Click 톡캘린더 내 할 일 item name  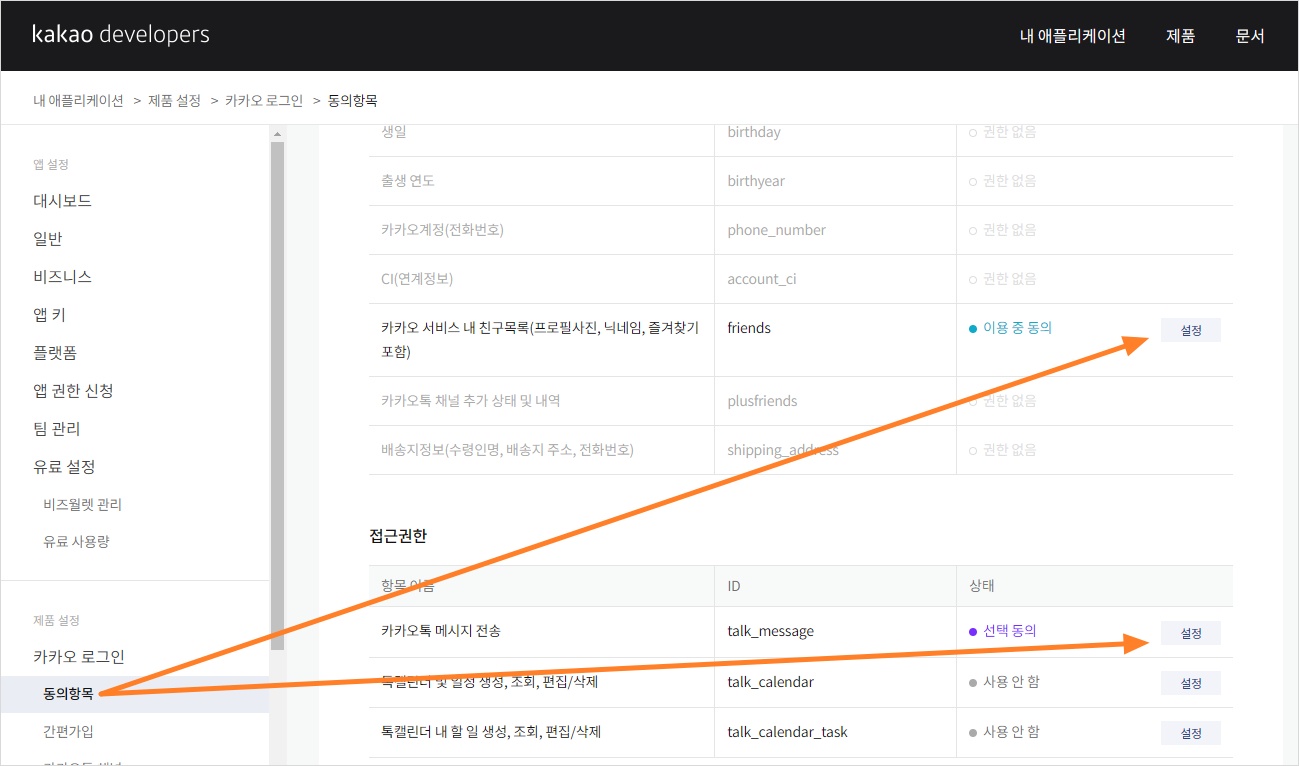pos(491,732)
